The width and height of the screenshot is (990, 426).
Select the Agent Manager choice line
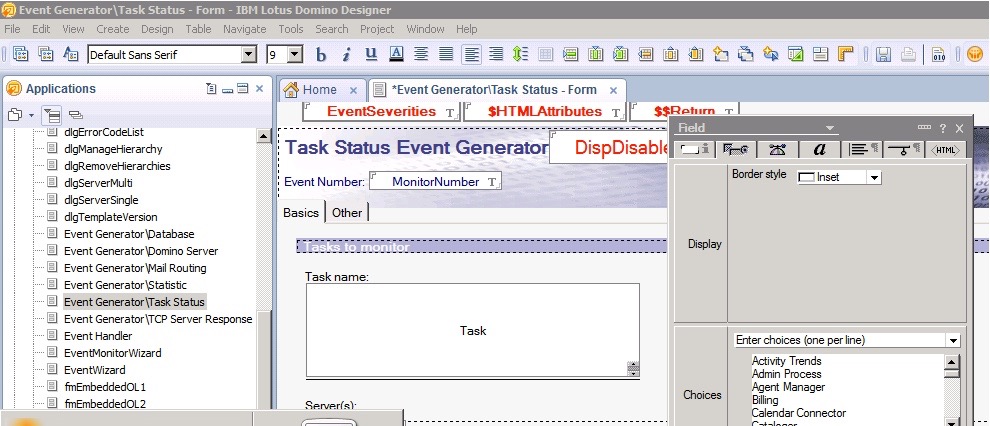788,387
